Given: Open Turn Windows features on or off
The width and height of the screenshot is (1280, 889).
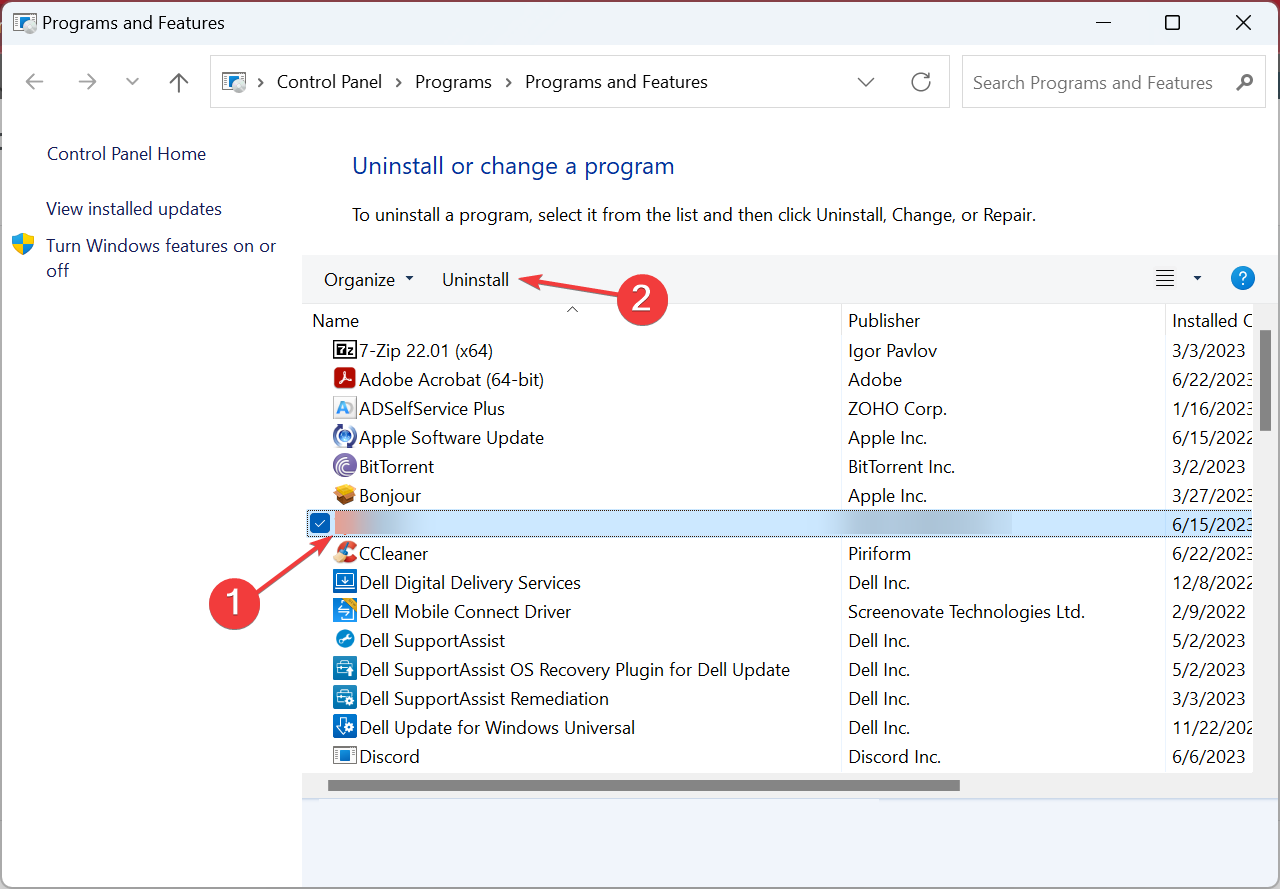Looking at the screenshot, I should click(x=161, y=258).
